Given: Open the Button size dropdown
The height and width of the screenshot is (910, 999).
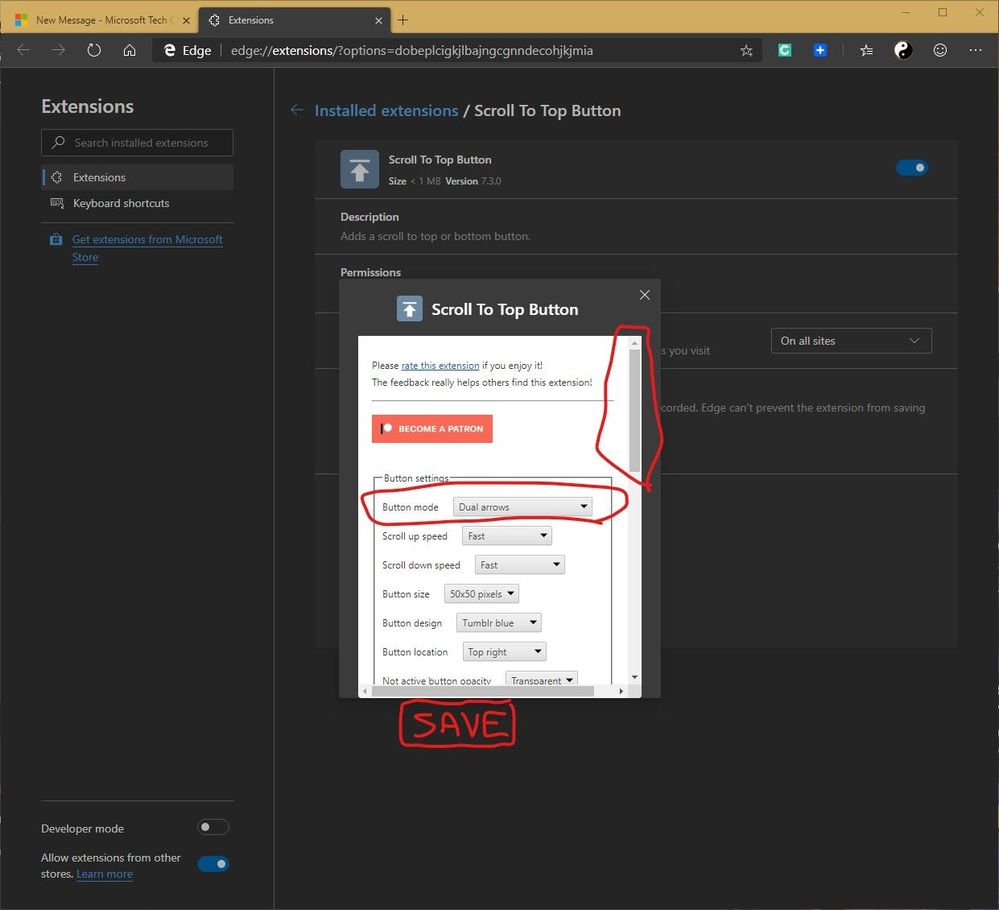Looking at the screenshot, I should (x=481, y=594).
